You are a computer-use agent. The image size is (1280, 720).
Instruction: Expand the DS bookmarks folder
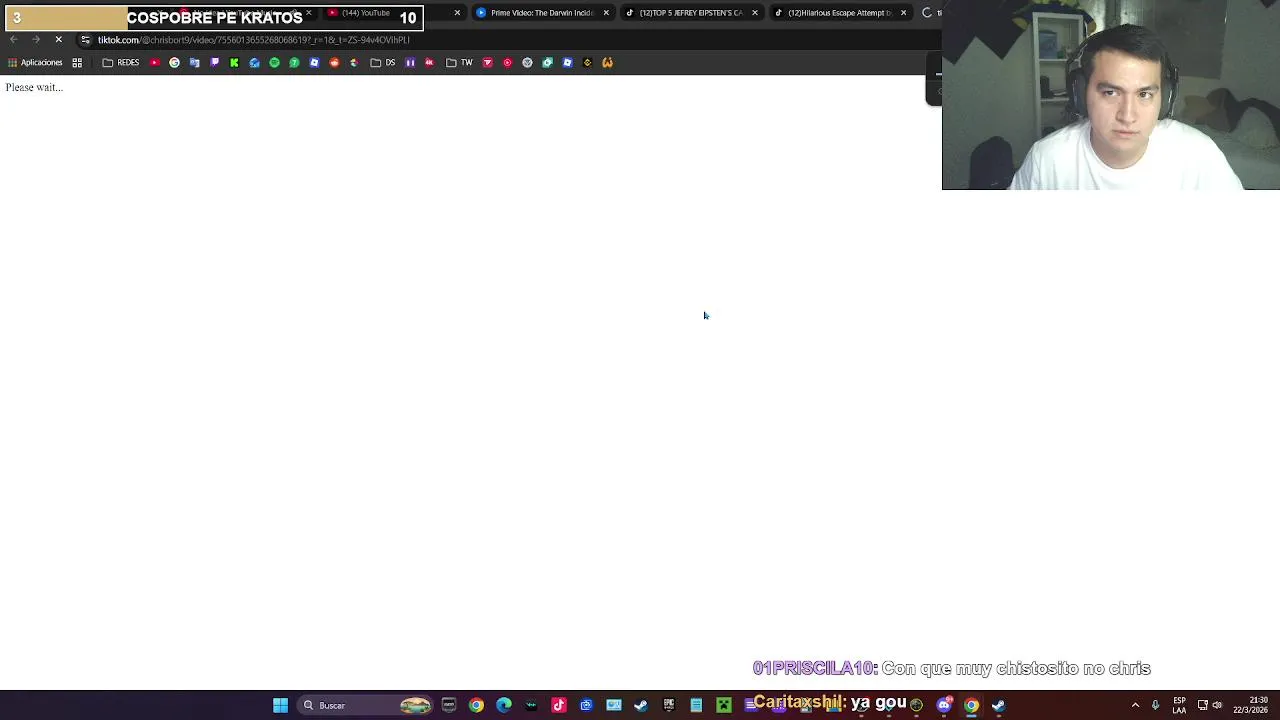(383, 63)
